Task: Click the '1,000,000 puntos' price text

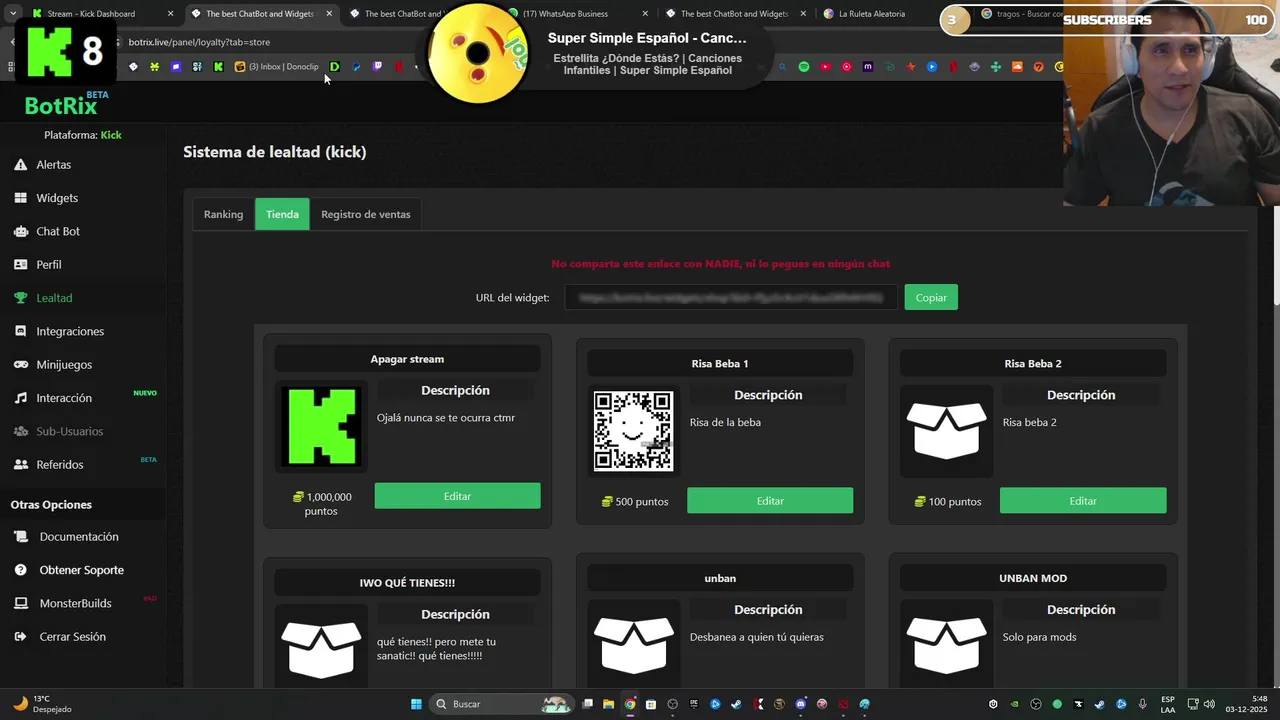Action: 321,504
